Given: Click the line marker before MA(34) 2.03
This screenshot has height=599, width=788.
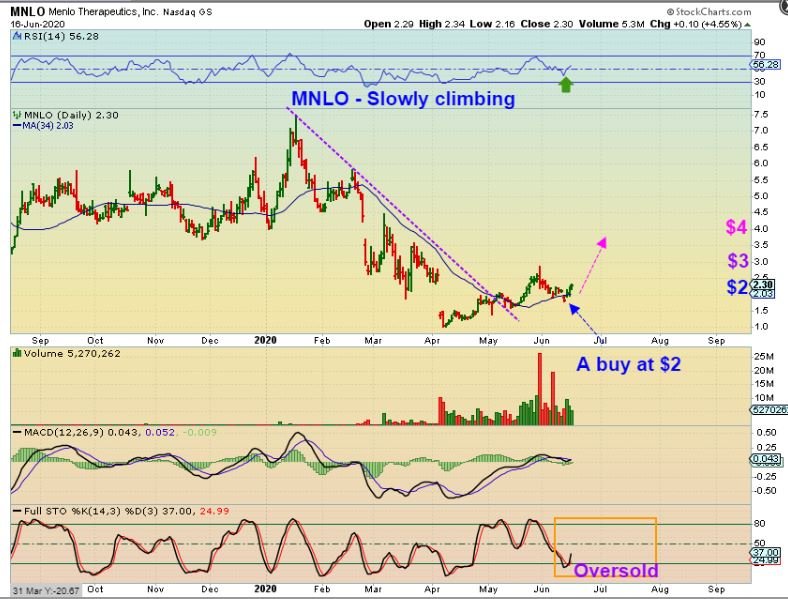Looking at the screenshot, I should tap(17, 126).
